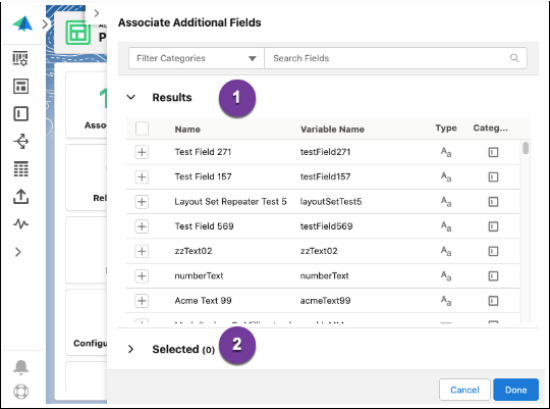The height and width of the screenshot is (409, 550).
Task: Click the upload sidebar icon
Action: coord(21,196)
